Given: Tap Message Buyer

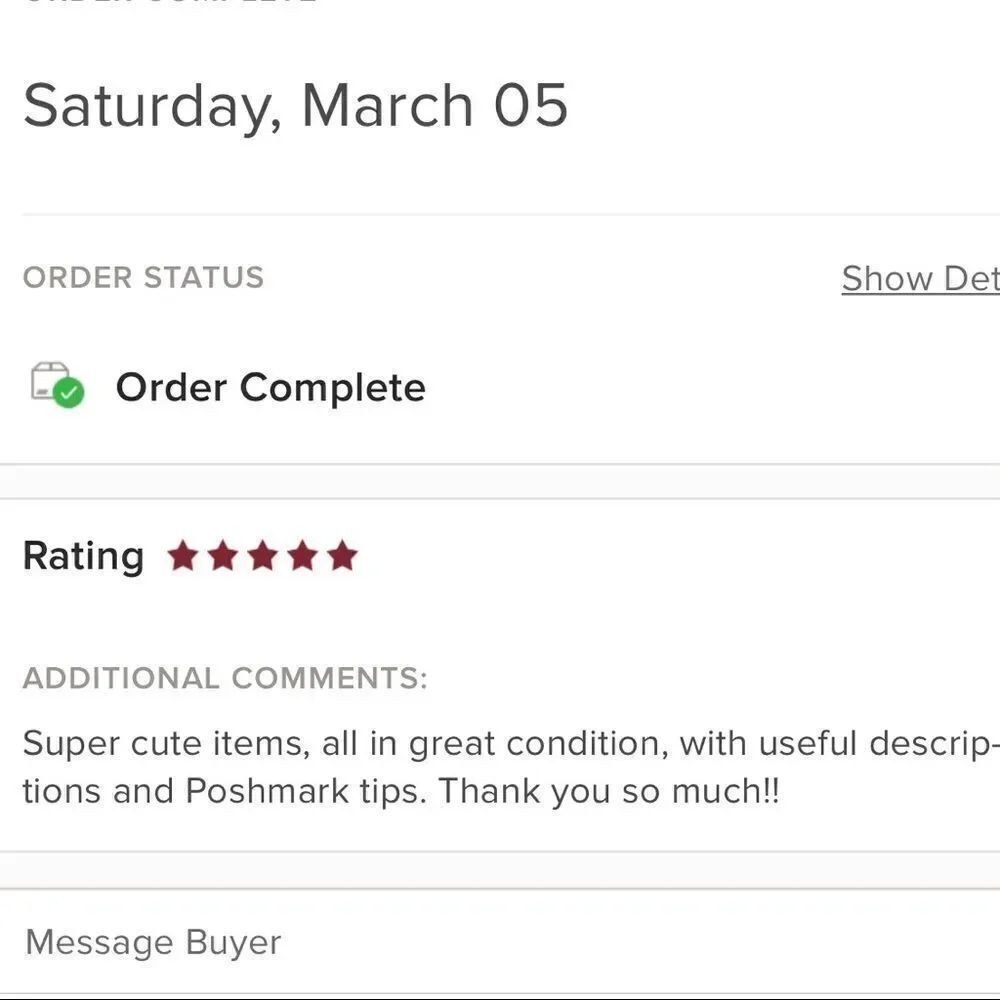Looking at the screenshot, I should tap(153, 943).
